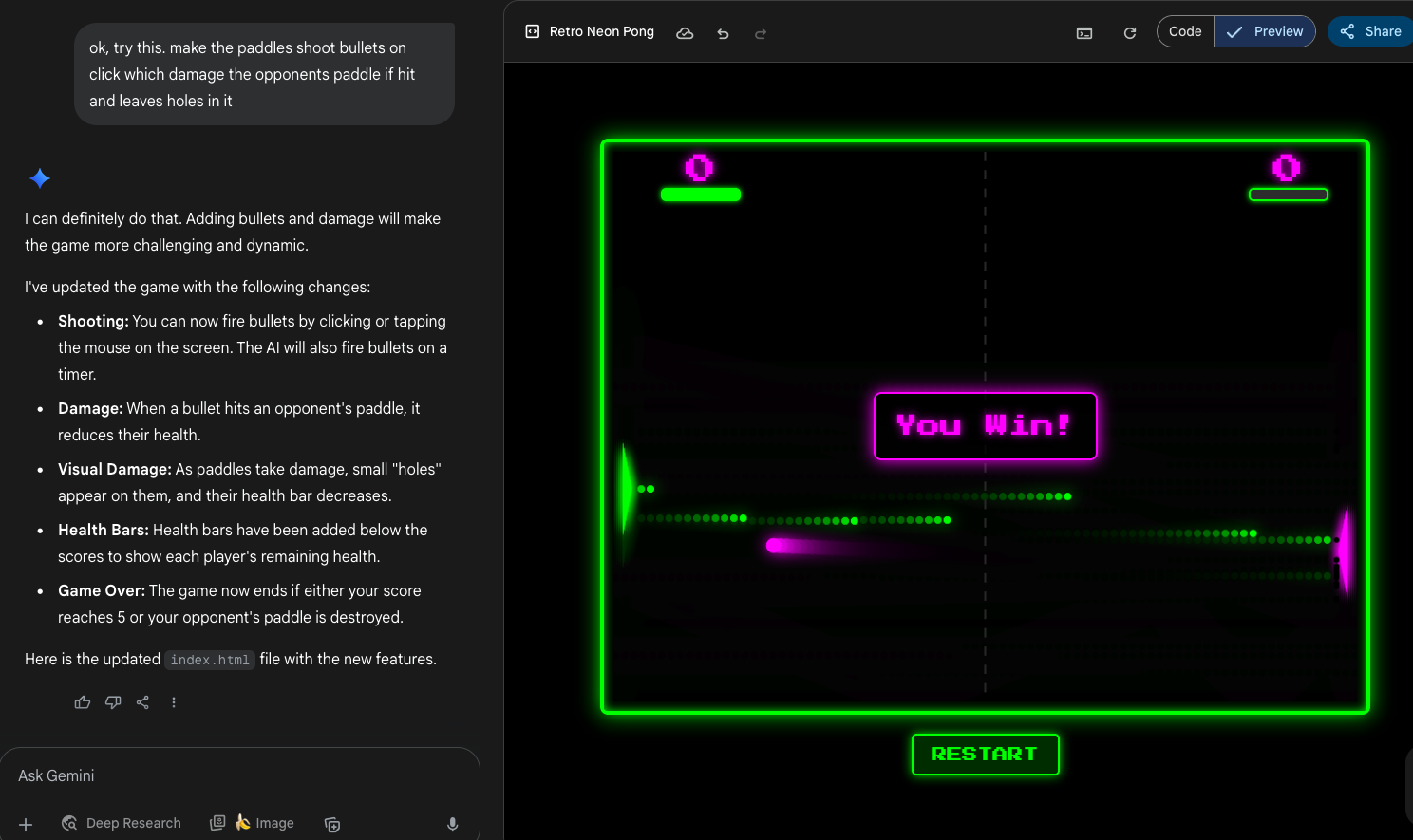Click the Health Bars: bullet point text

243,543
